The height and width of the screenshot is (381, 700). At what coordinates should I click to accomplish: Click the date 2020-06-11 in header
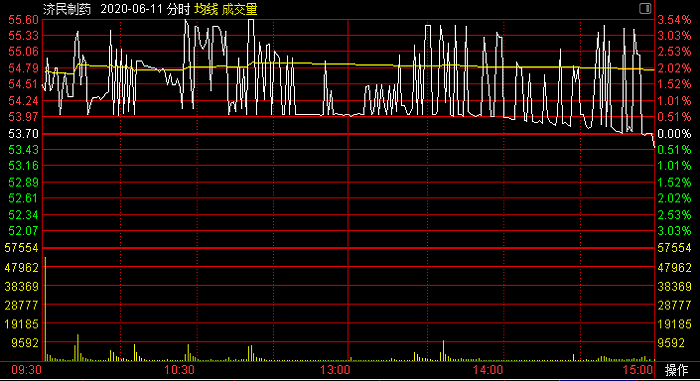coord(132,9)
